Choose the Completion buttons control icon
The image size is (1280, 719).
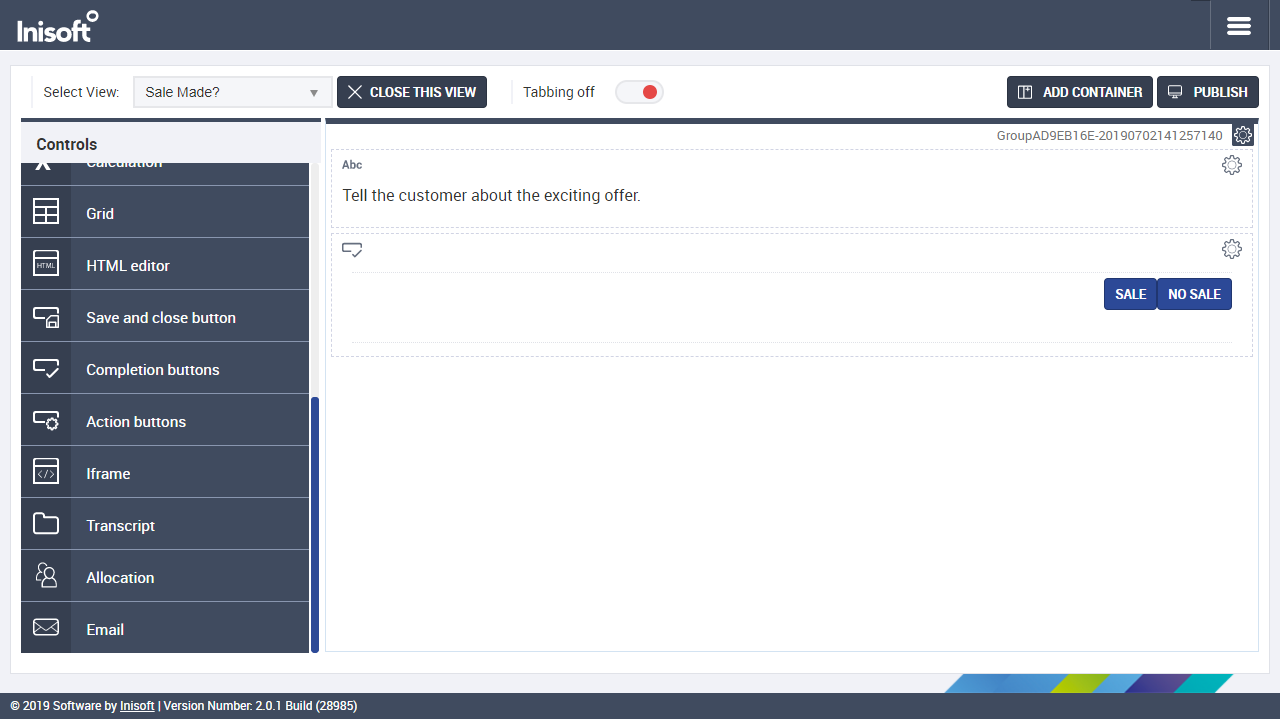(46, 369)
